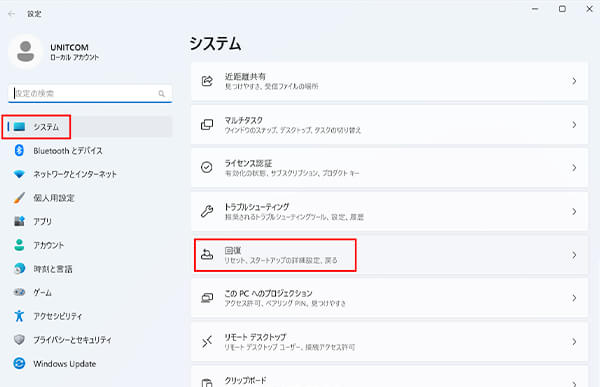Image resolution: width=600 pixels, height=387 pixels.
Task: Click the Bluetooth icon in the sidebar
Action: pos(19,150)
